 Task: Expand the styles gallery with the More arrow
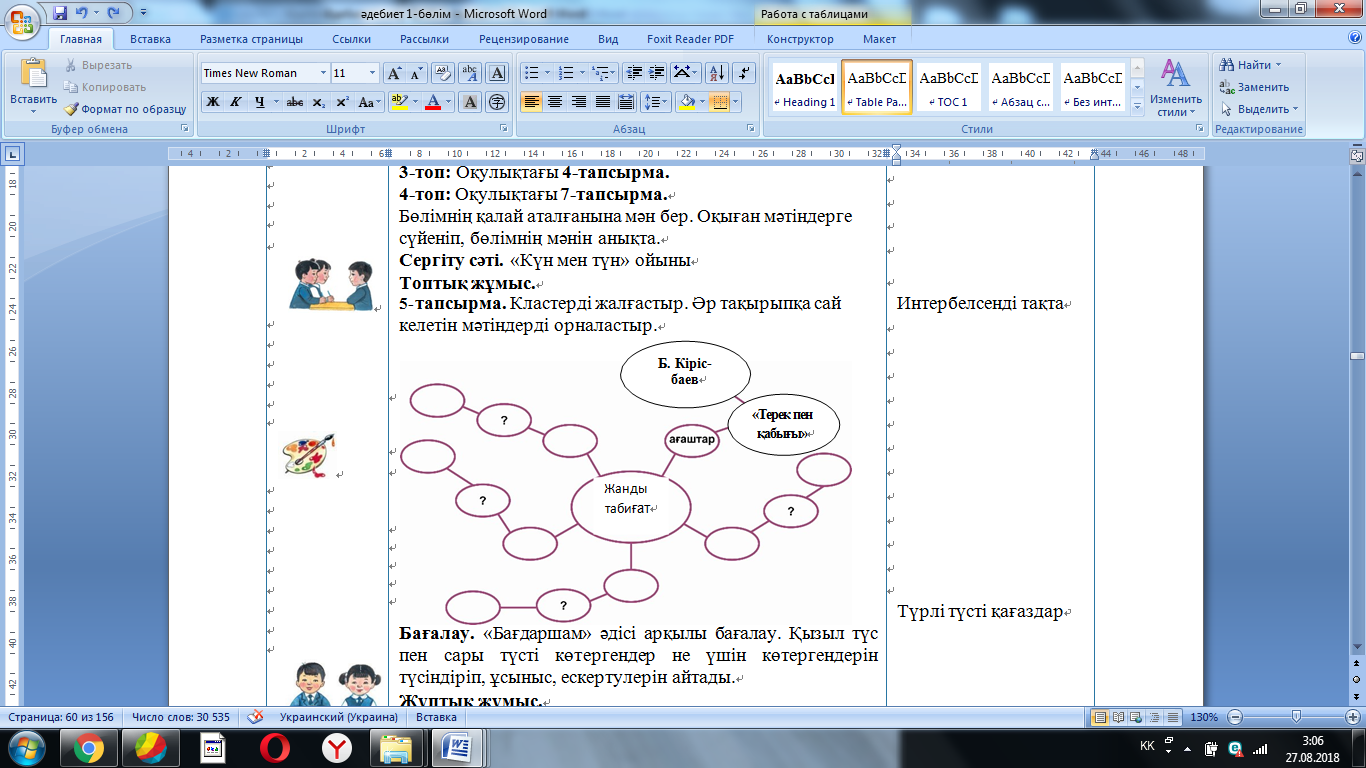(x=1136, y=107)
